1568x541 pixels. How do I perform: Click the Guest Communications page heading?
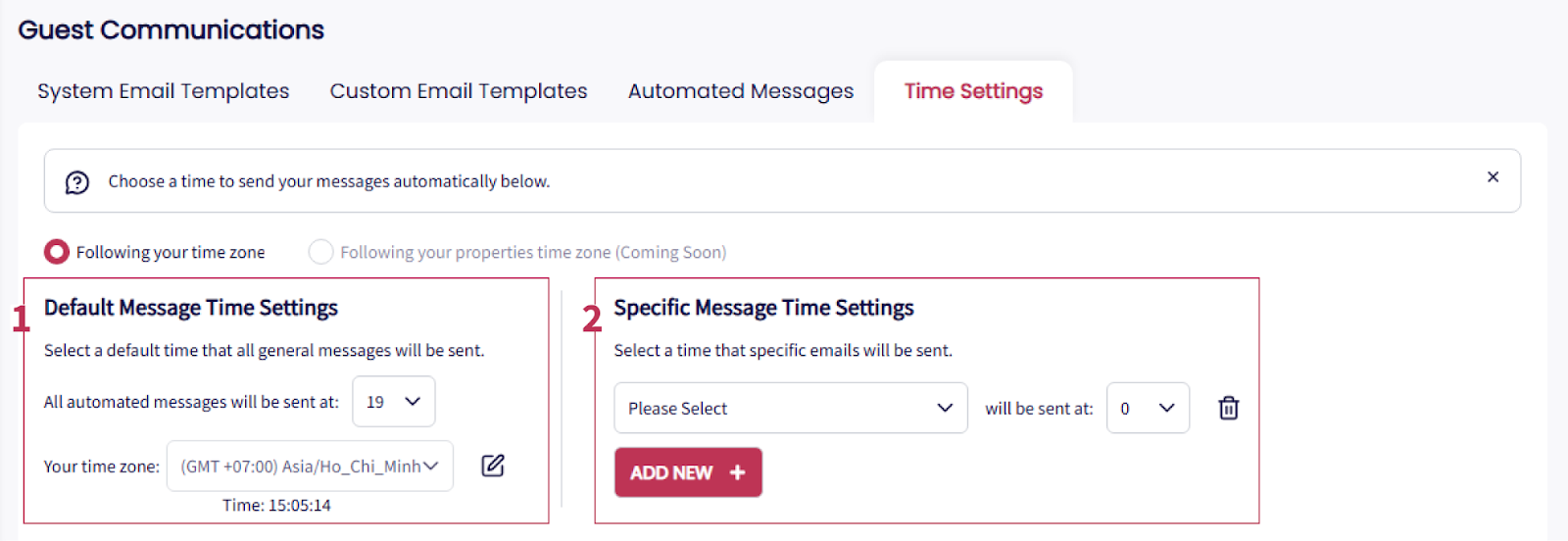click(x=171, y=30)
